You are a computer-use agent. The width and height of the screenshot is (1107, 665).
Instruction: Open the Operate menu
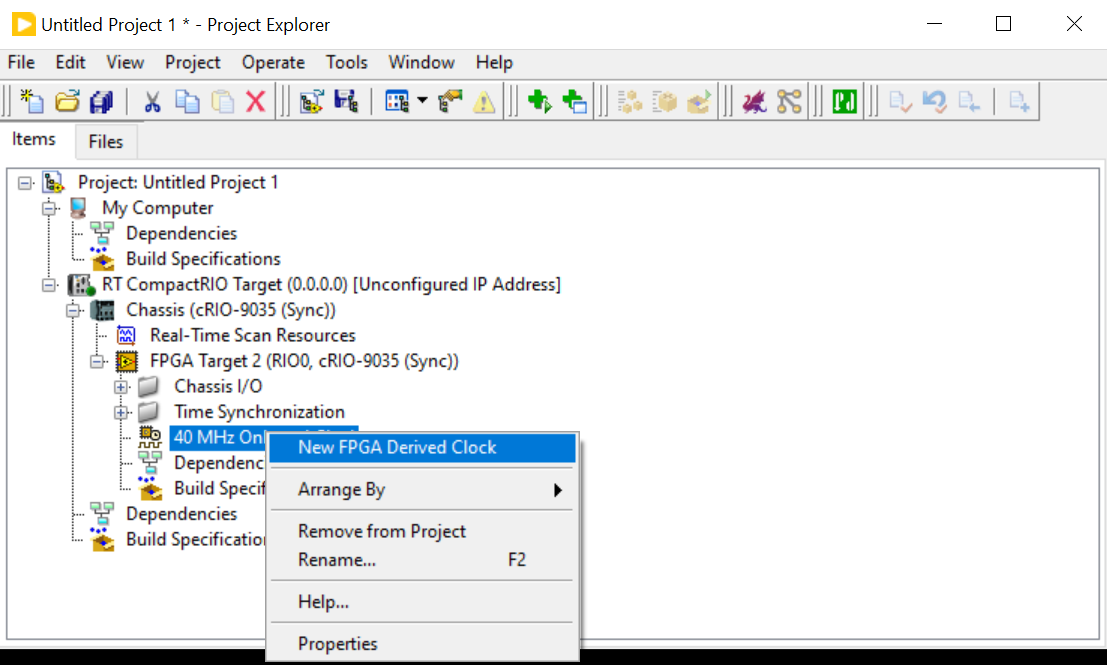coord(273,62)
